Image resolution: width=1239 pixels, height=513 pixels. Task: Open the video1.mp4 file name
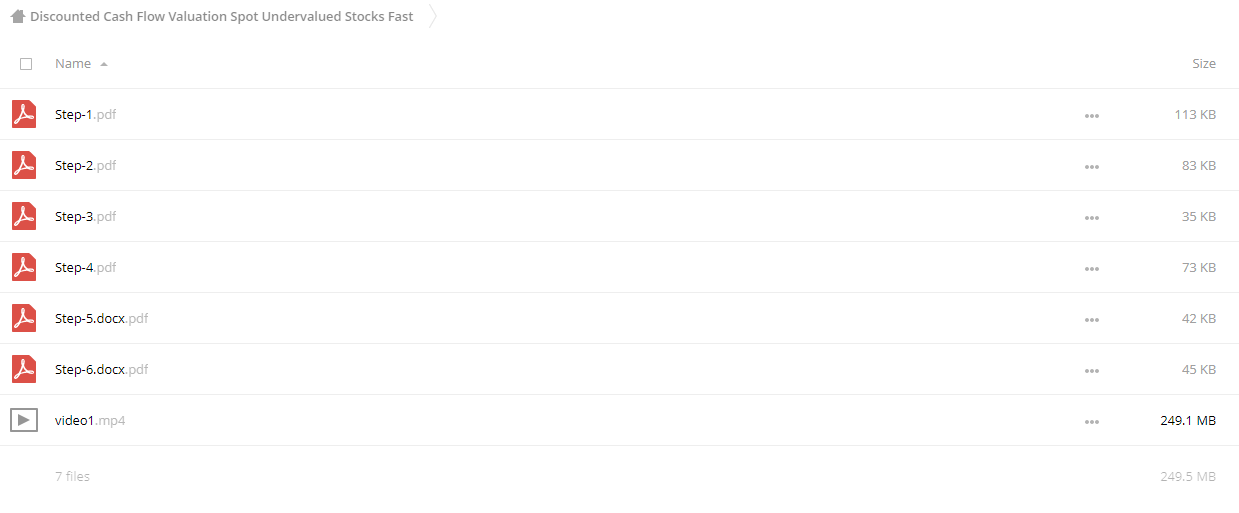point(90,420)
